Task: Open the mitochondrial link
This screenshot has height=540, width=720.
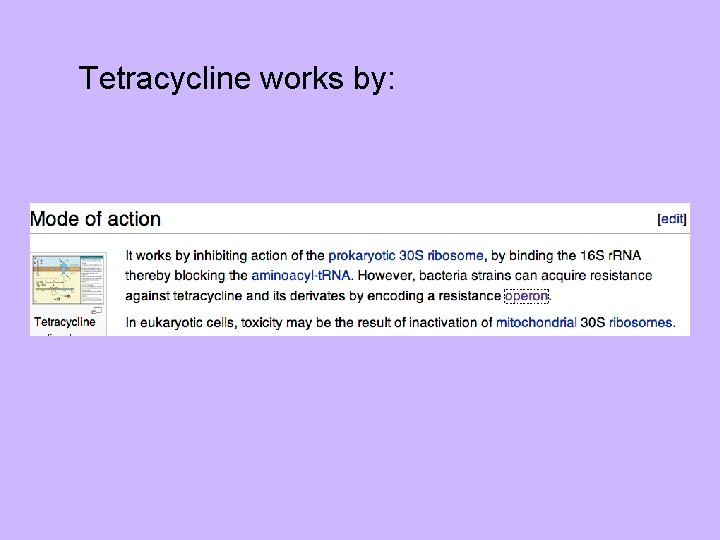Action: pyautogui.click(x=536, y=322)
